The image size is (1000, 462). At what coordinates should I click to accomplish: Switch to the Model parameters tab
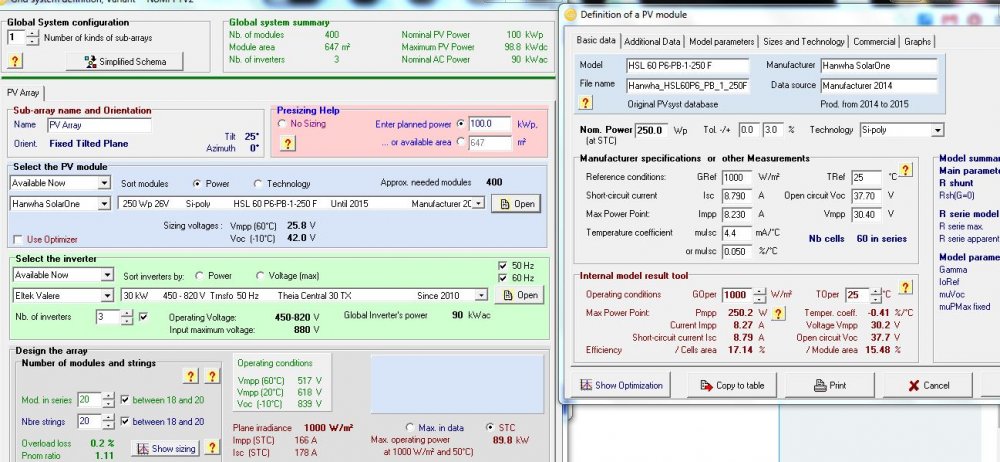(721, 41)
